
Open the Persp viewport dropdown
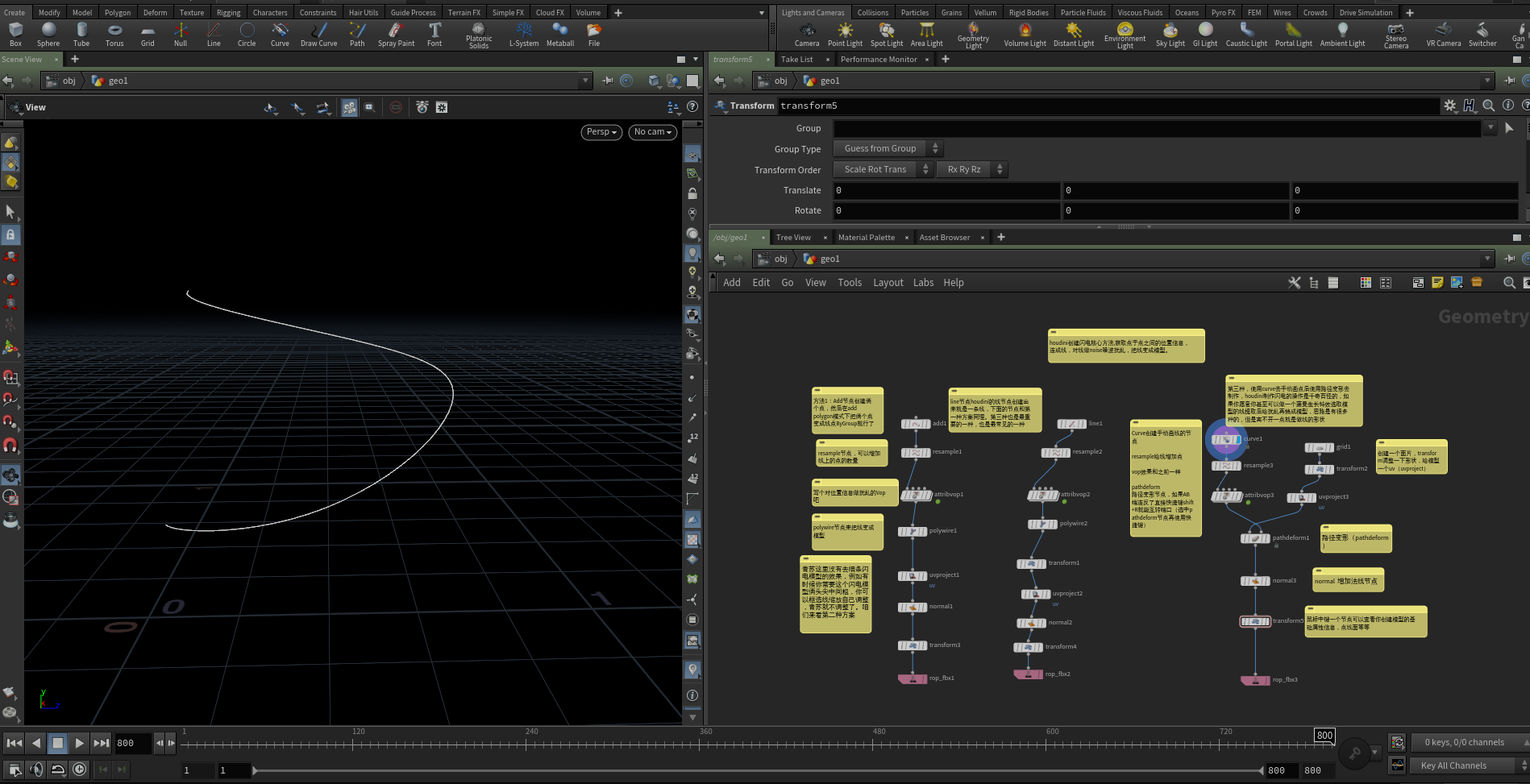pos(601,132)
